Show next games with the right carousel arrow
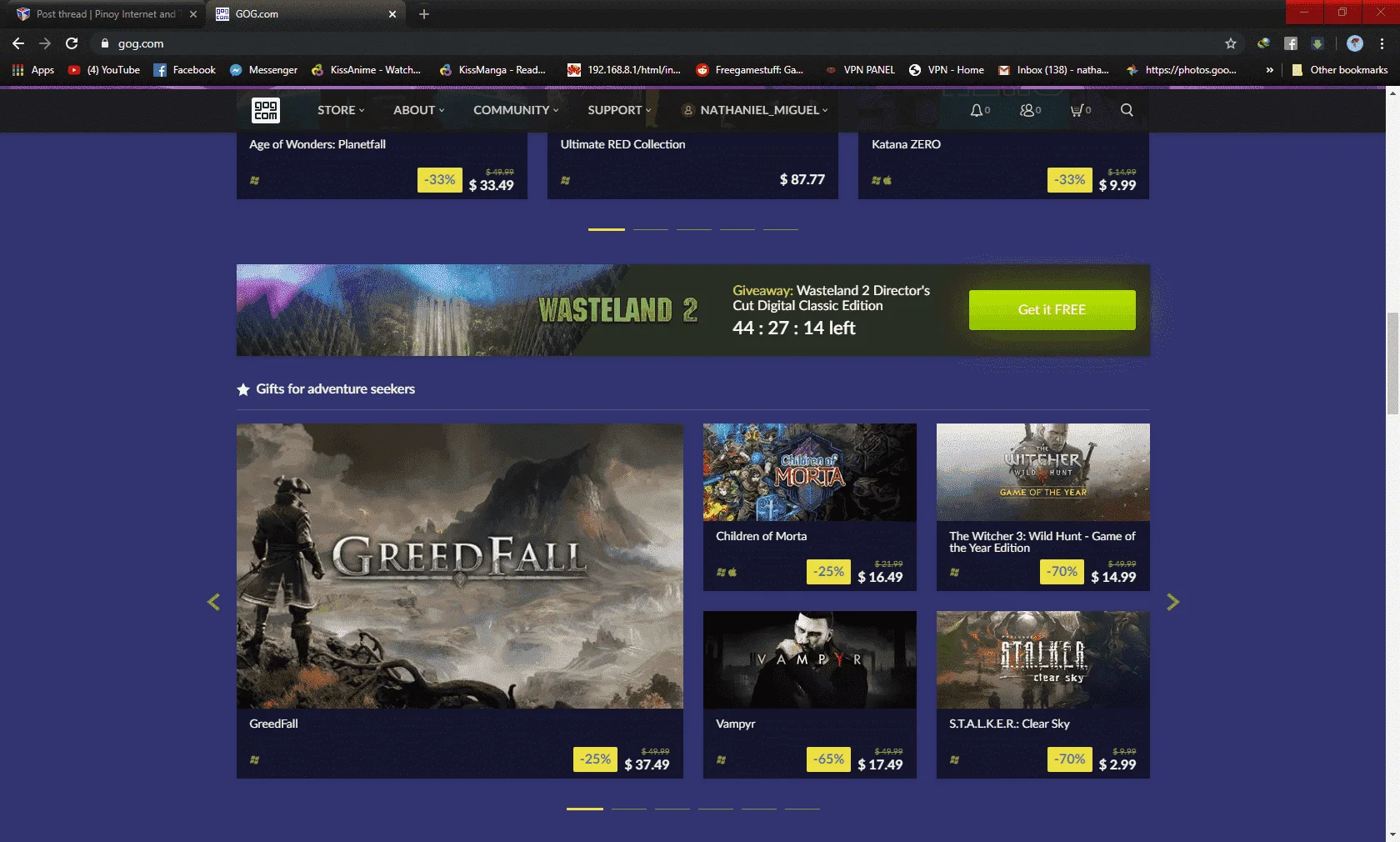 [x=1172, y=602]
